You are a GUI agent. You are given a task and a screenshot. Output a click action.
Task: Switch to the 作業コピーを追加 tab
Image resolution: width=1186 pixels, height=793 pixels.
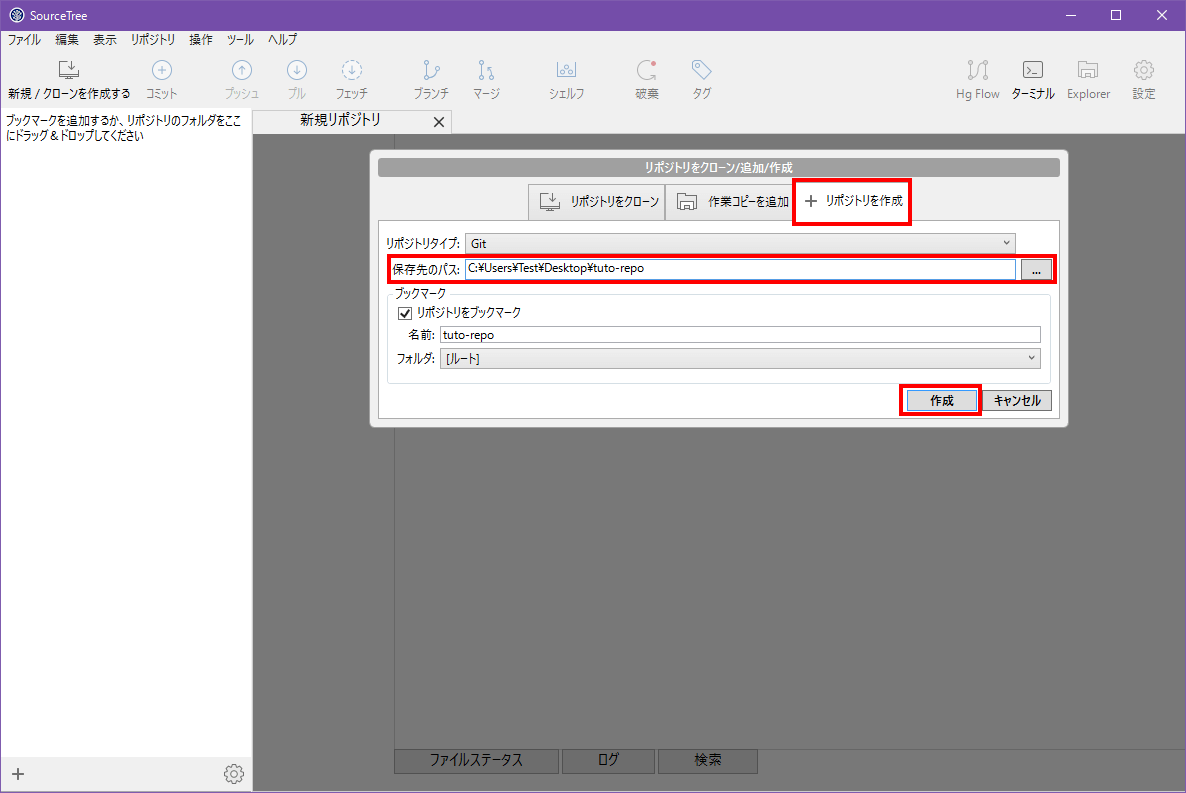[x=729, y=201]
